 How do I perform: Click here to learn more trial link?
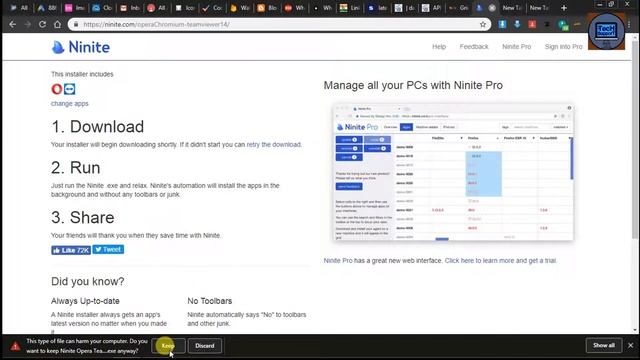point(500,260)
